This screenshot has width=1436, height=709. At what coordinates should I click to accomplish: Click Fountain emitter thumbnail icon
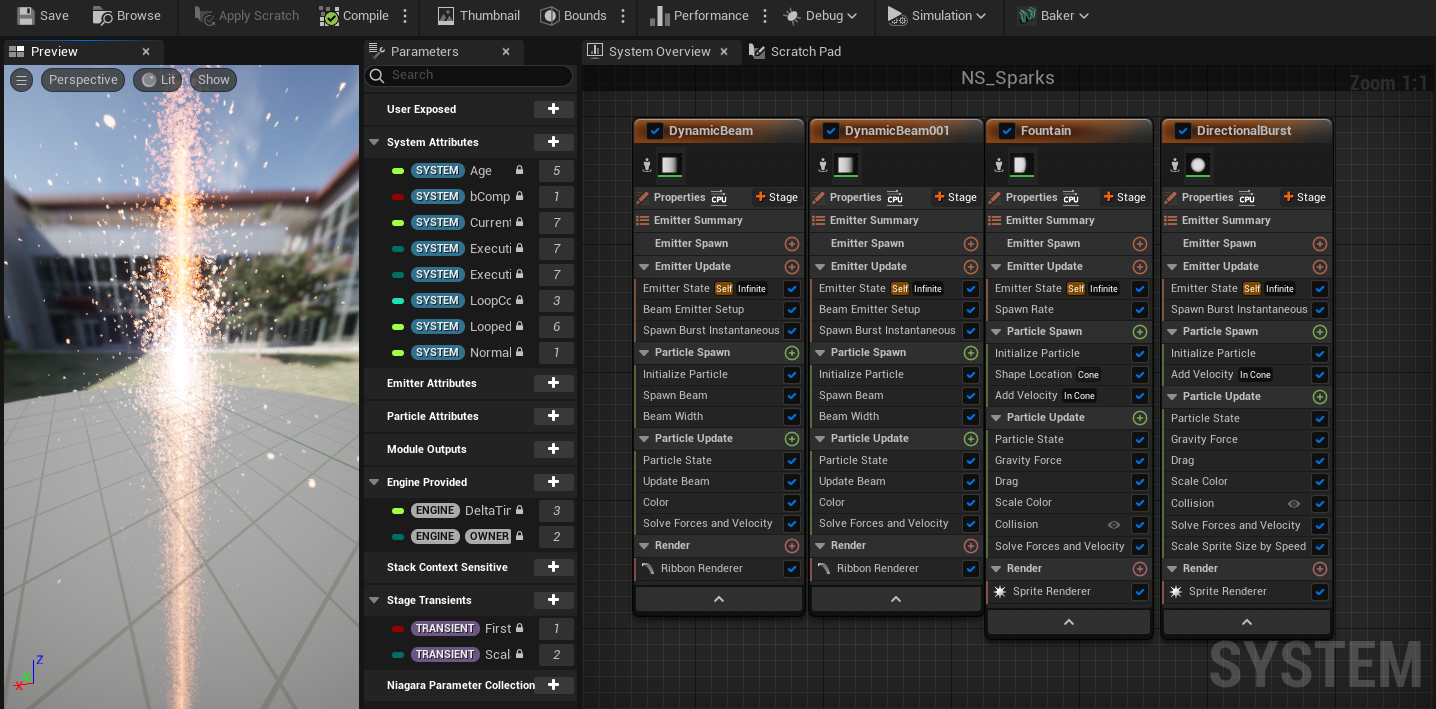coord(1020,165)
